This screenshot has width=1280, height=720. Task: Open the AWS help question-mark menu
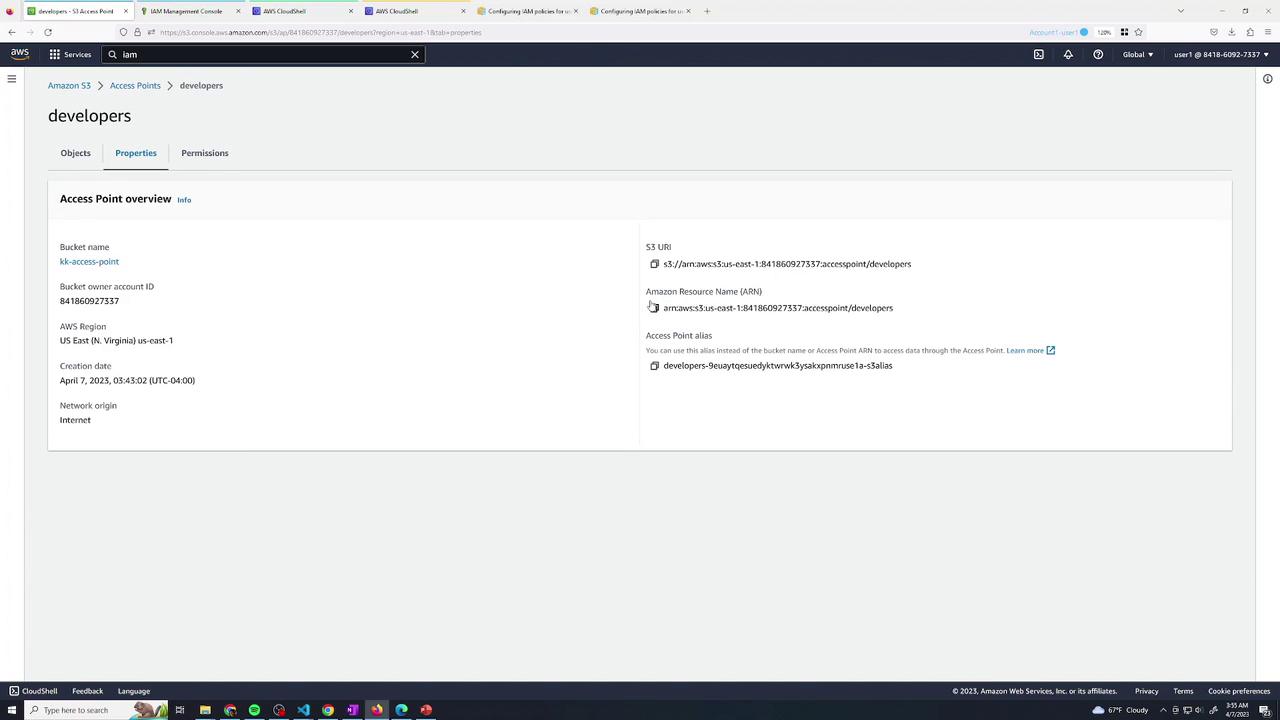(x=1098, y=54)
